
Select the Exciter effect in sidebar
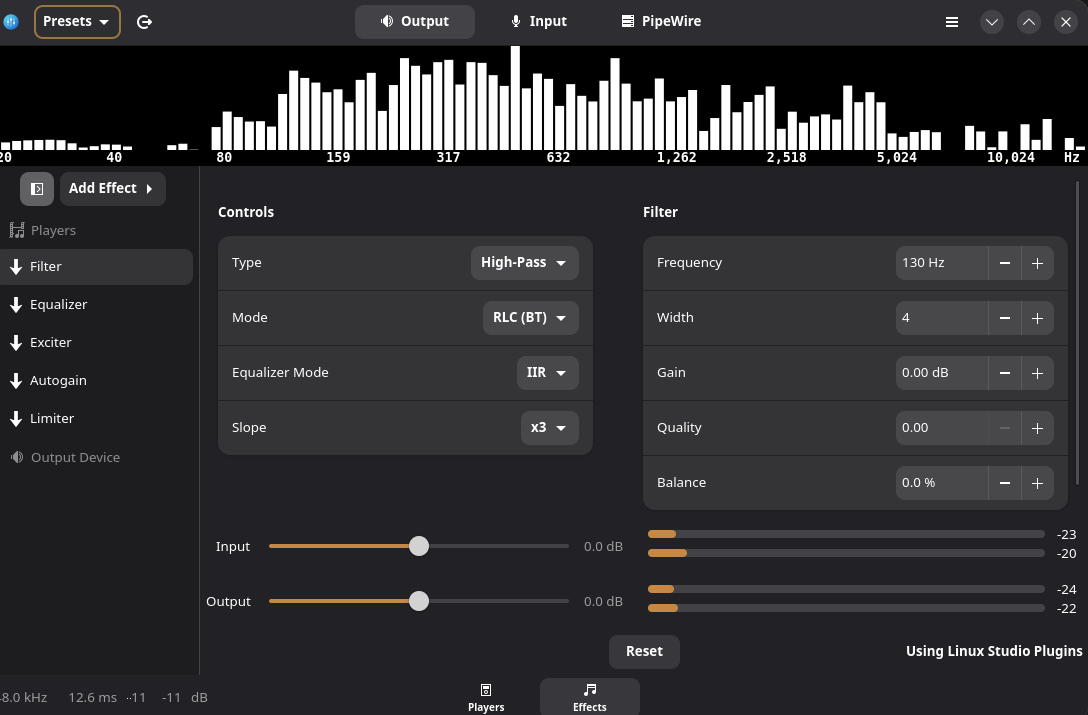(x=96, y=343)
